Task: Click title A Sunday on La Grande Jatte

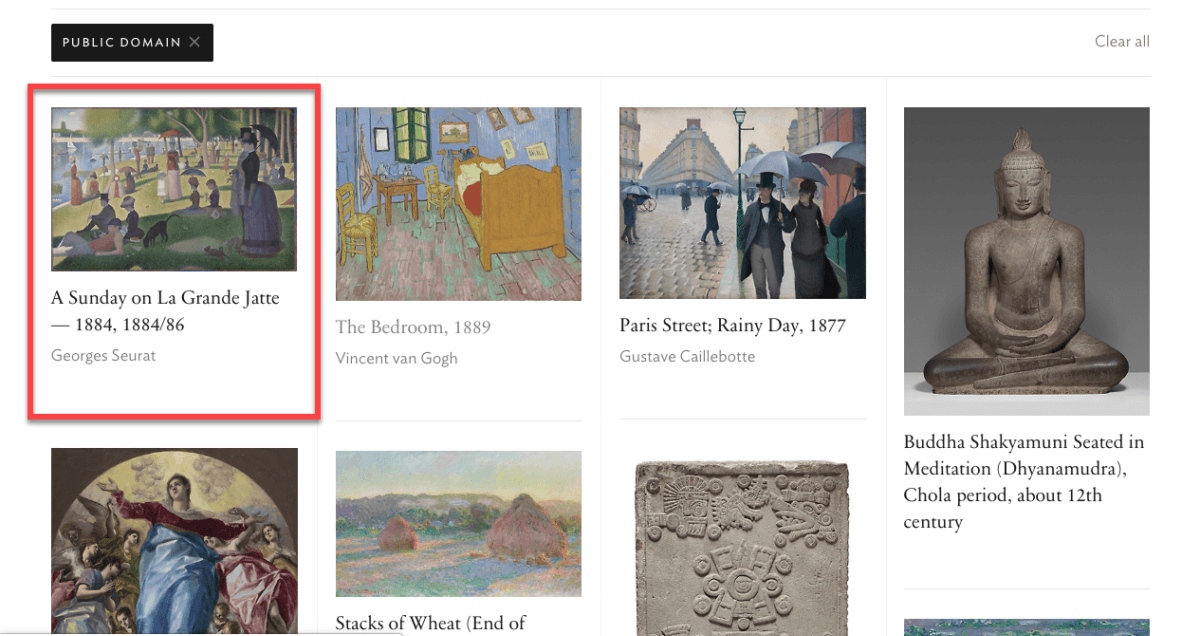Action: [x=165, y=311]
